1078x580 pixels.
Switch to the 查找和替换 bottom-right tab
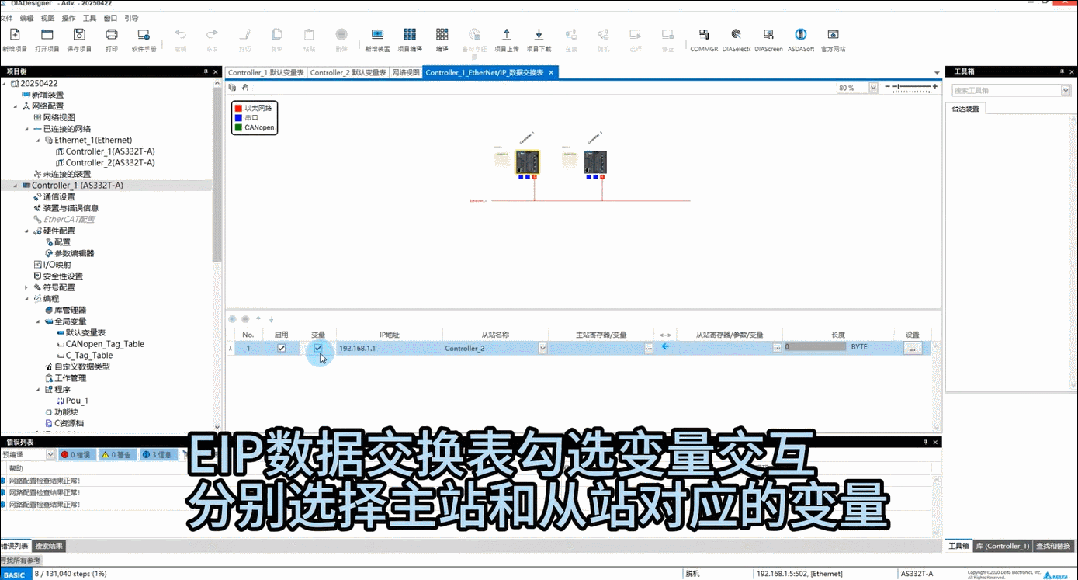(1053, 546)
